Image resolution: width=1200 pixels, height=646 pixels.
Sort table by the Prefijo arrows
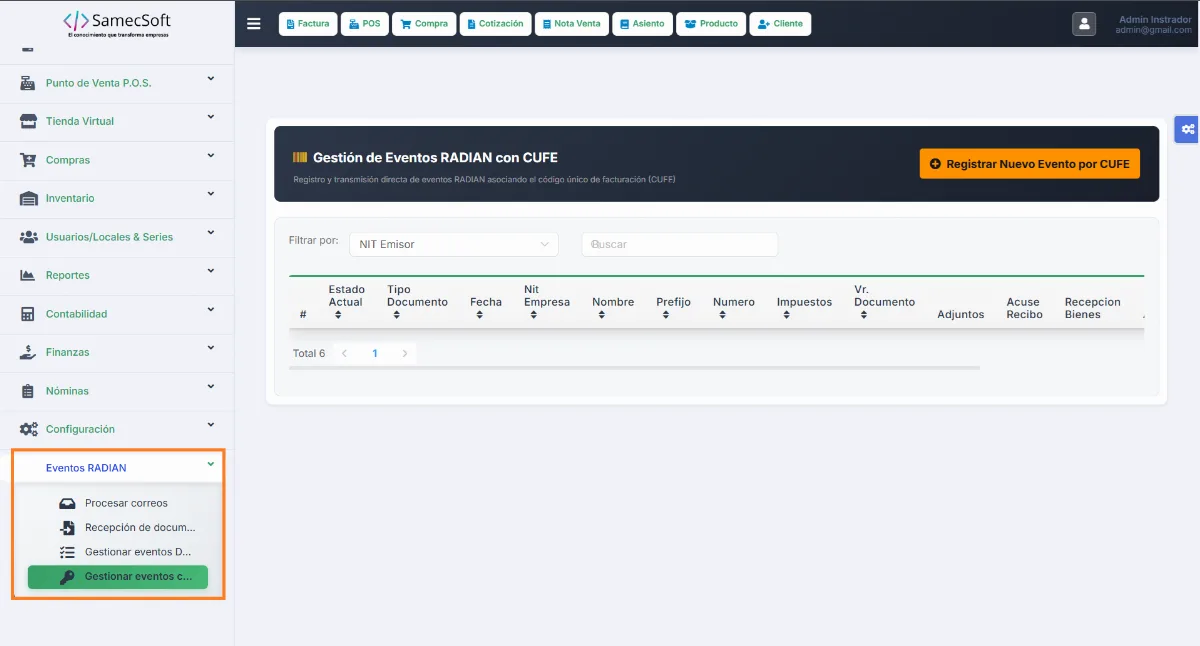(665, 315)
